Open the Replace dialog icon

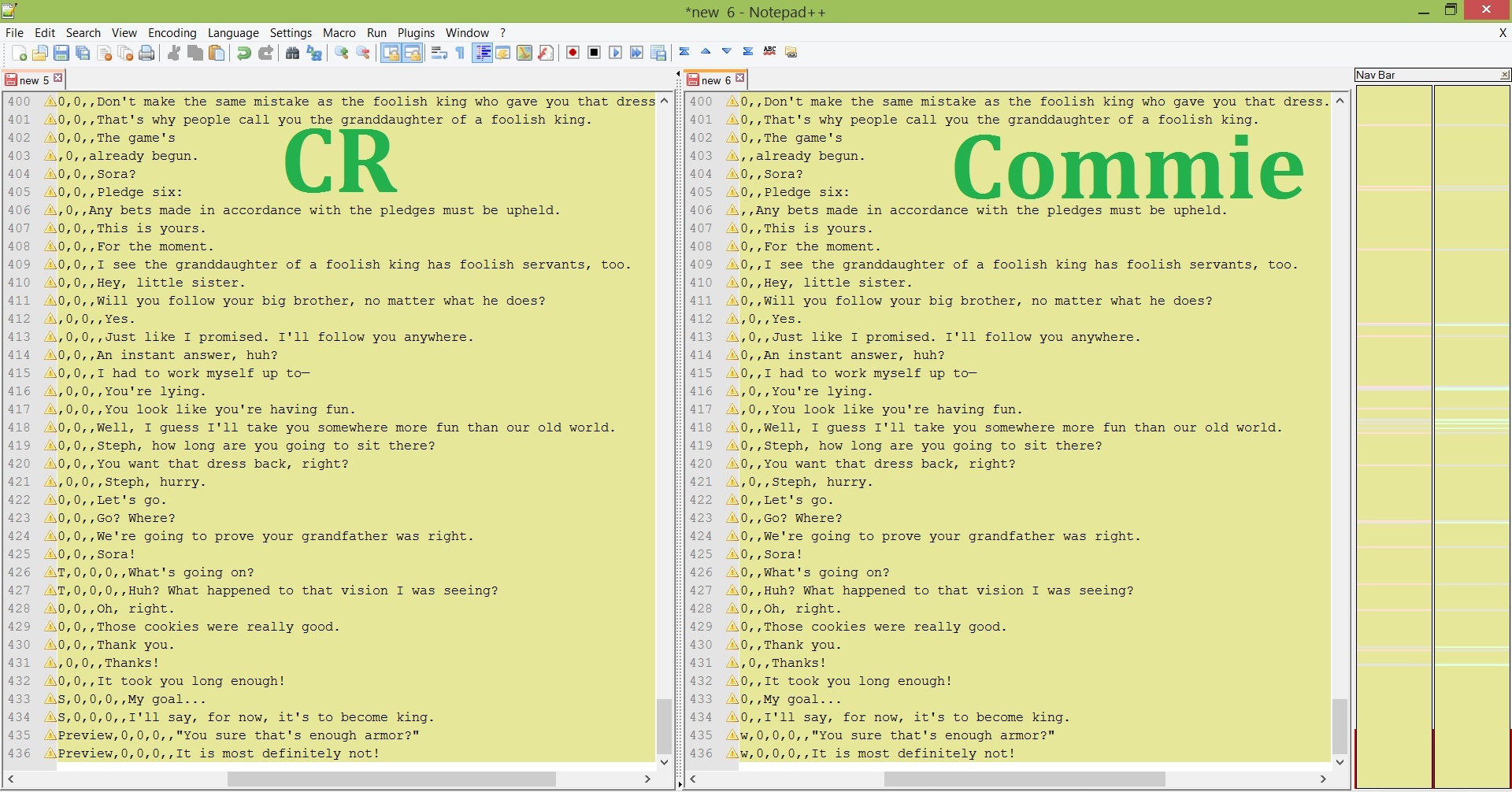314,53
